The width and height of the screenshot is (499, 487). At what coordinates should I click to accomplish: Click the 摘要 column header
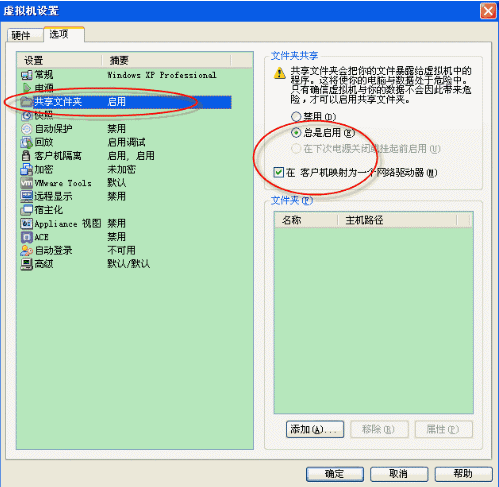click(x=166, y=60)
